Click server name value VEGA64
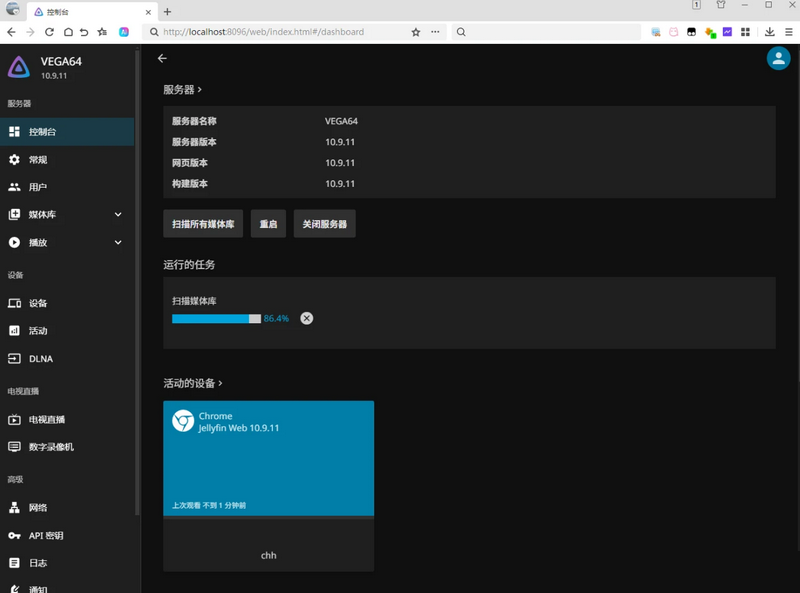Viewport: 800px width, 593px height. 341,121
